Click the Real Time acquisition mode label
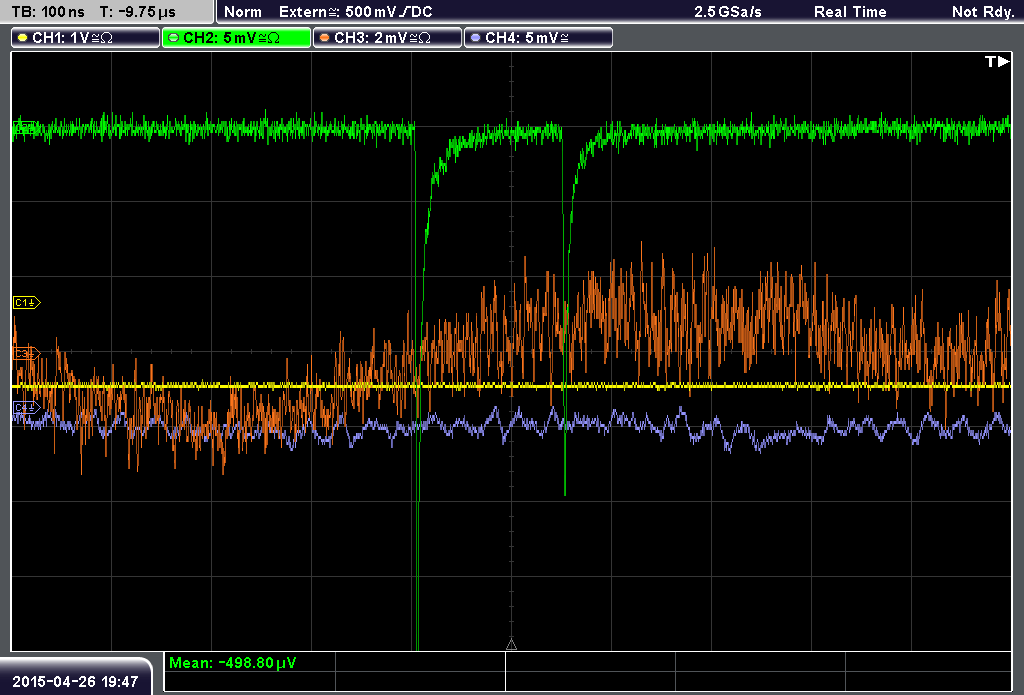The width and height of the screenshot is (1024, 695). coord(850,12)
